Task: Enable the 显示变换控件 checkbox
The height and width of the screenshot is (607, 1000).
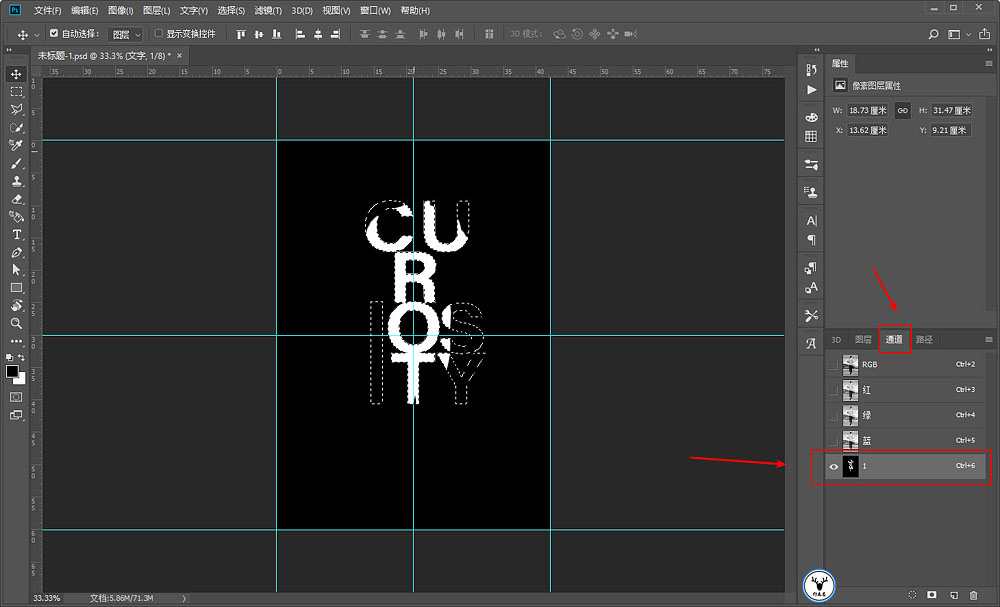Action: click(159, 33)
